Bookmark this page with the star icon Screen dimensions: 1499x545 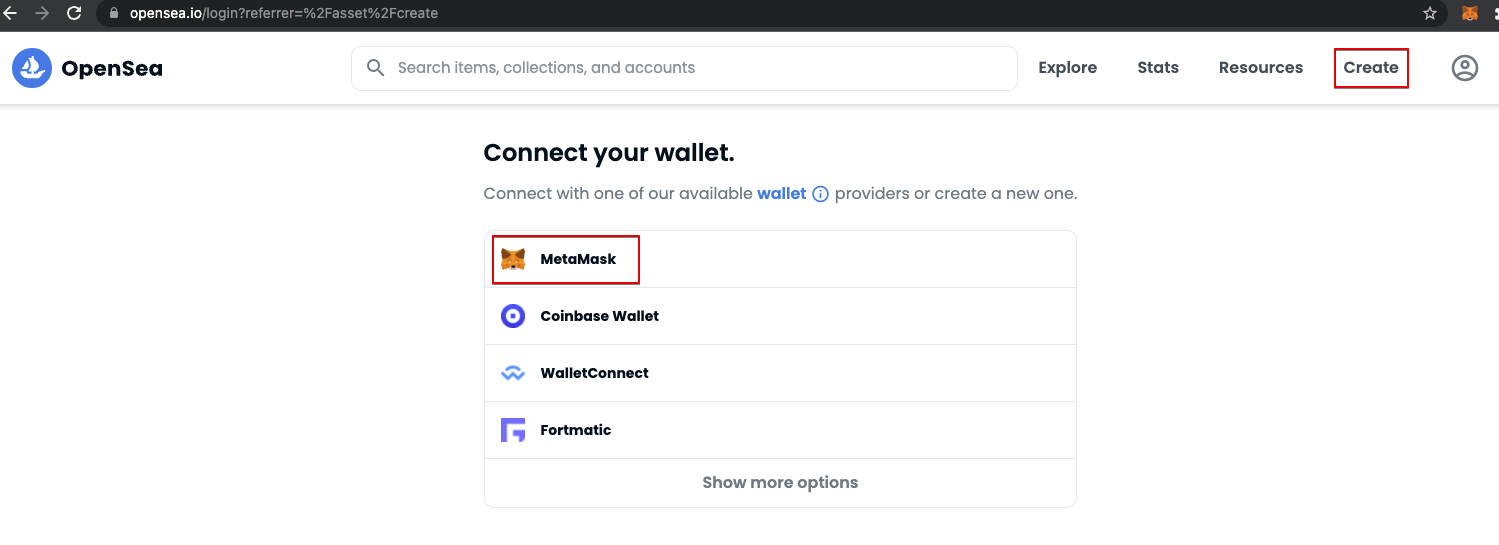1430,14
